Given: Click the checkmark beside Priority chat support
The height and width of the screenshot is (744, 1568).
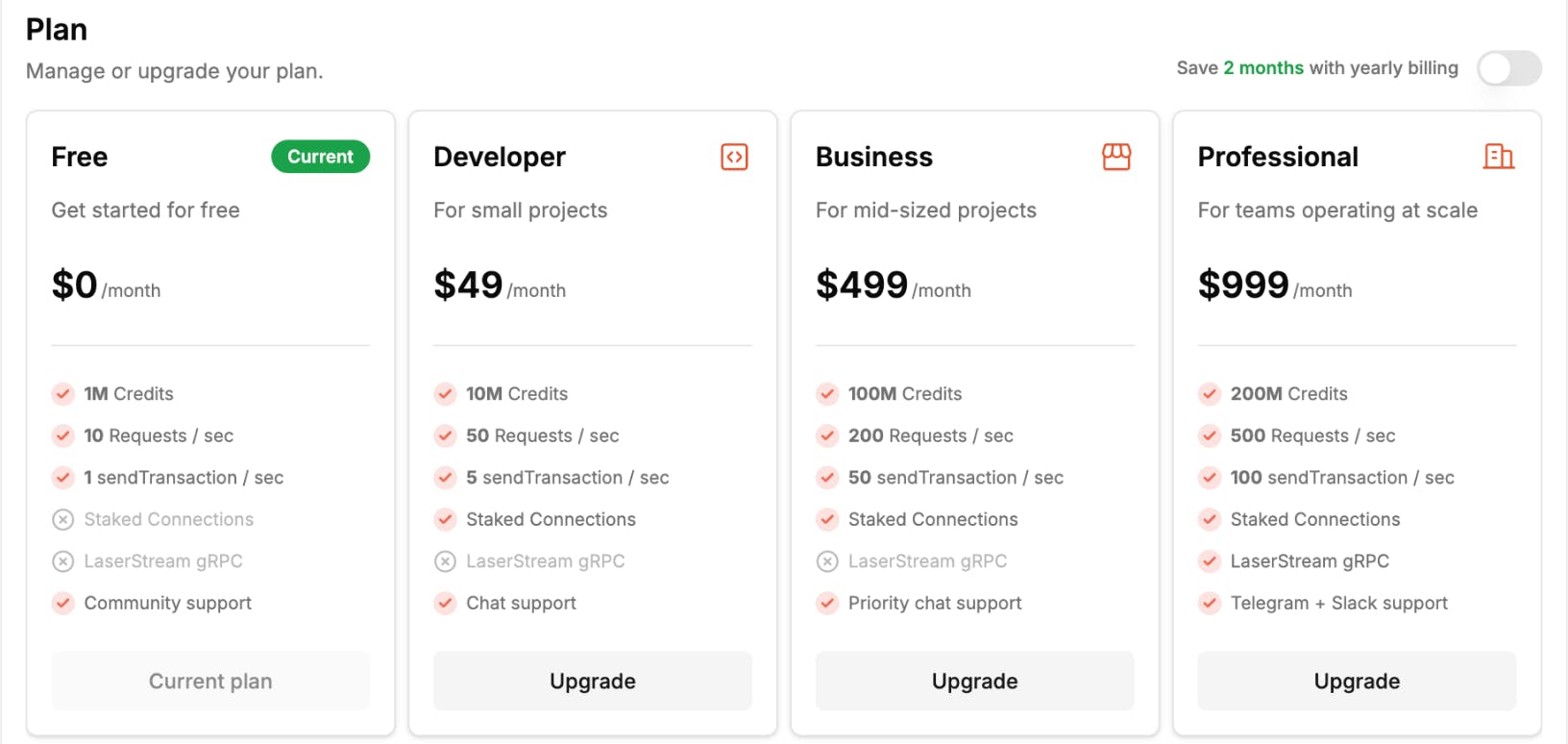Looking at the screenshot, I should pos(827,603).
